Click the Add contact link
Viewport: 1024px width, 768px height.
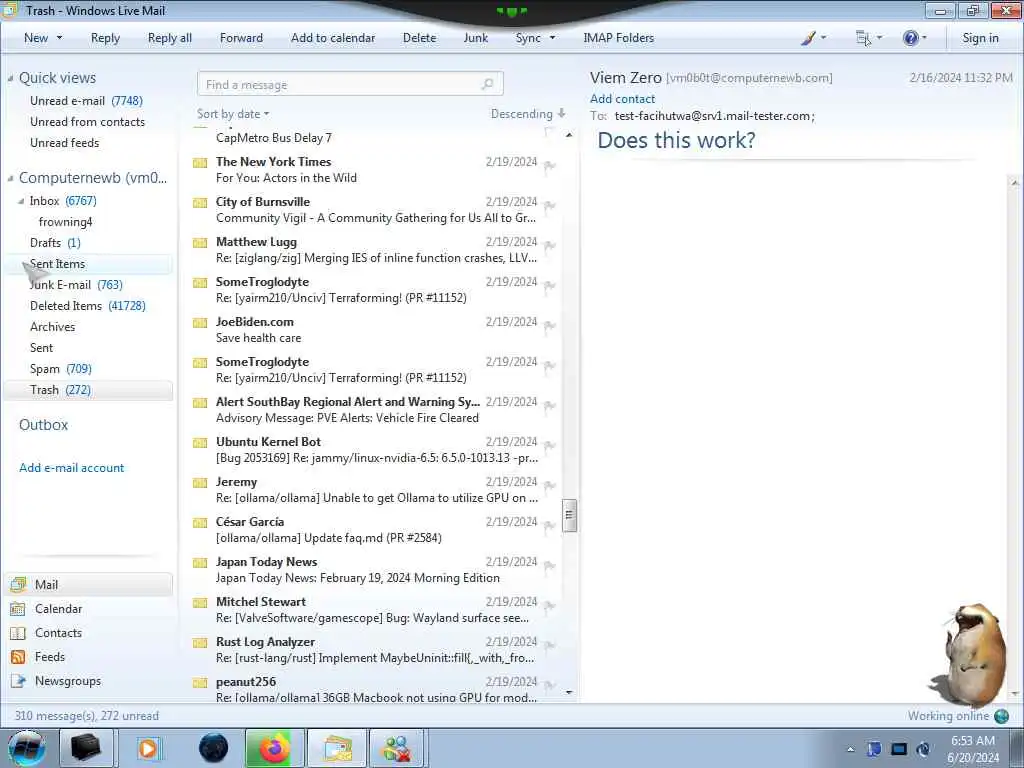pyautogui.click(x=622, y=99)
